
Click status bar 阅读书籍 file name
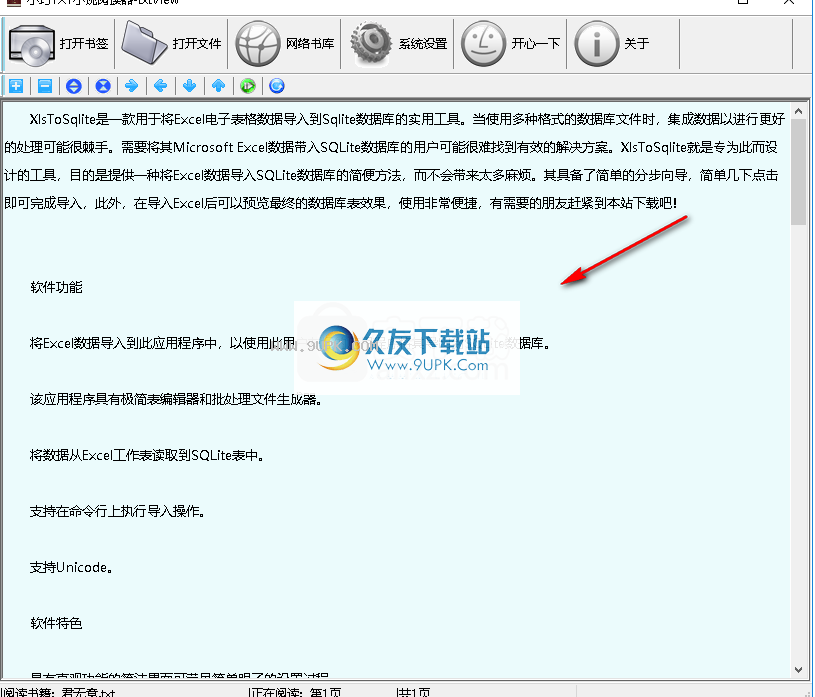[58, 692]
